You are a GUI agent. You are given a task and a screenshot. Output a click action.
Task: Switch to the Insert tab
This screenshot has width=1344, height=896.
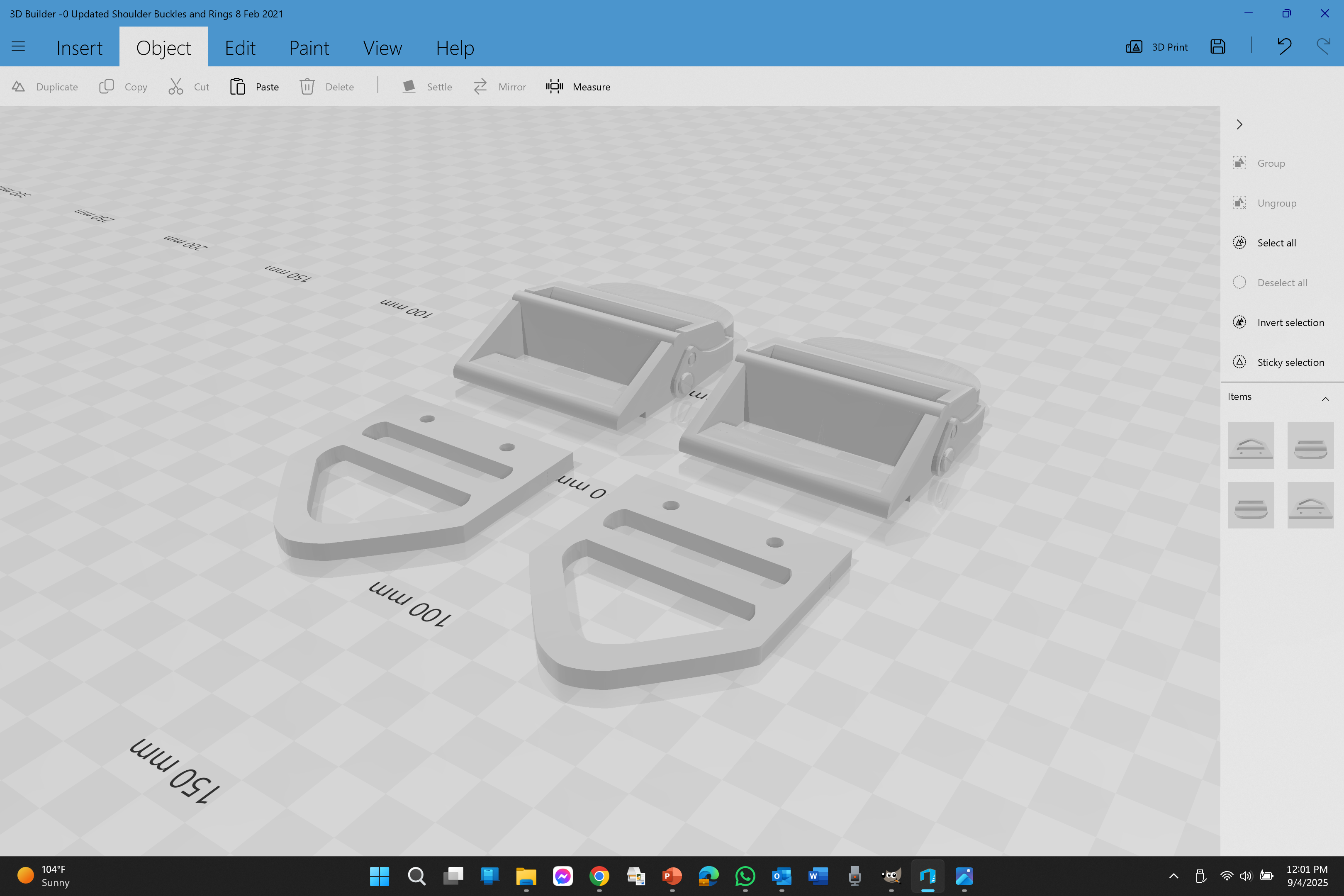tap(79, 48)
